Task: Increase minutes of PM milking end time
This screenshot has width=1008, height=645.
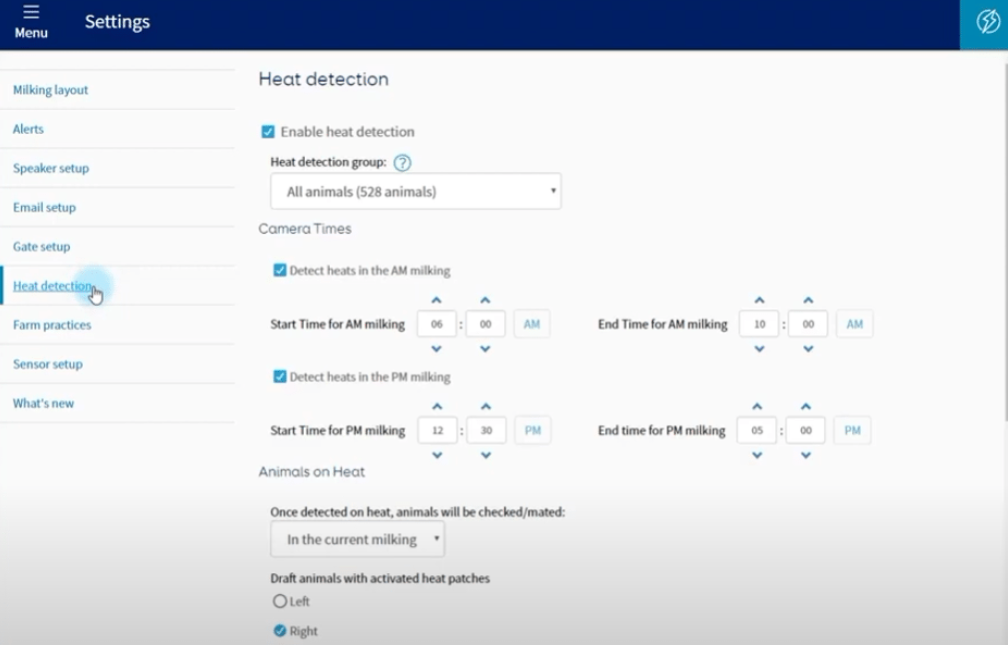Action: 806,406
